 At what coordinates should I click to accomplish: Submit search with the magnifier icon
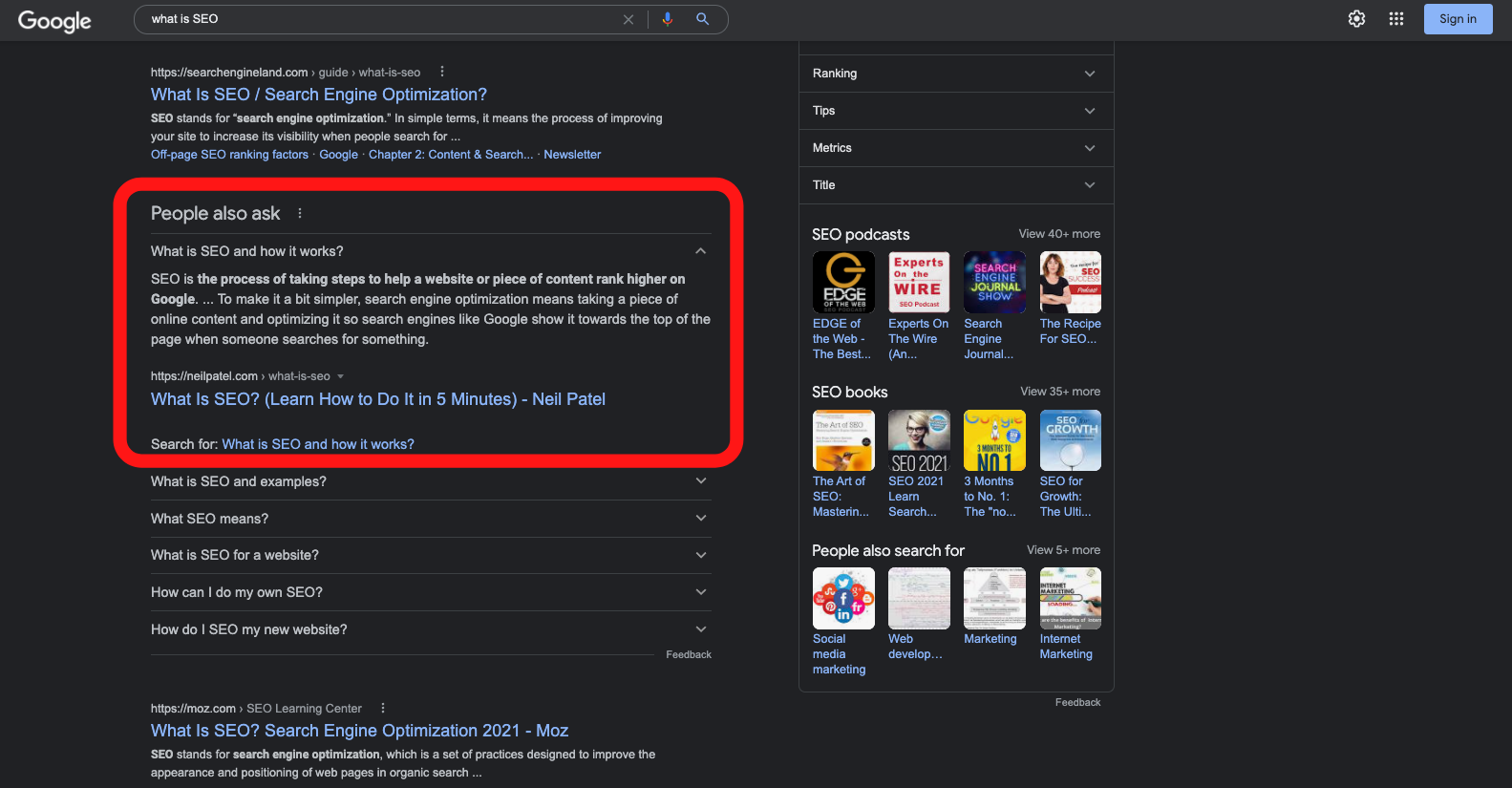pos(703,19)
